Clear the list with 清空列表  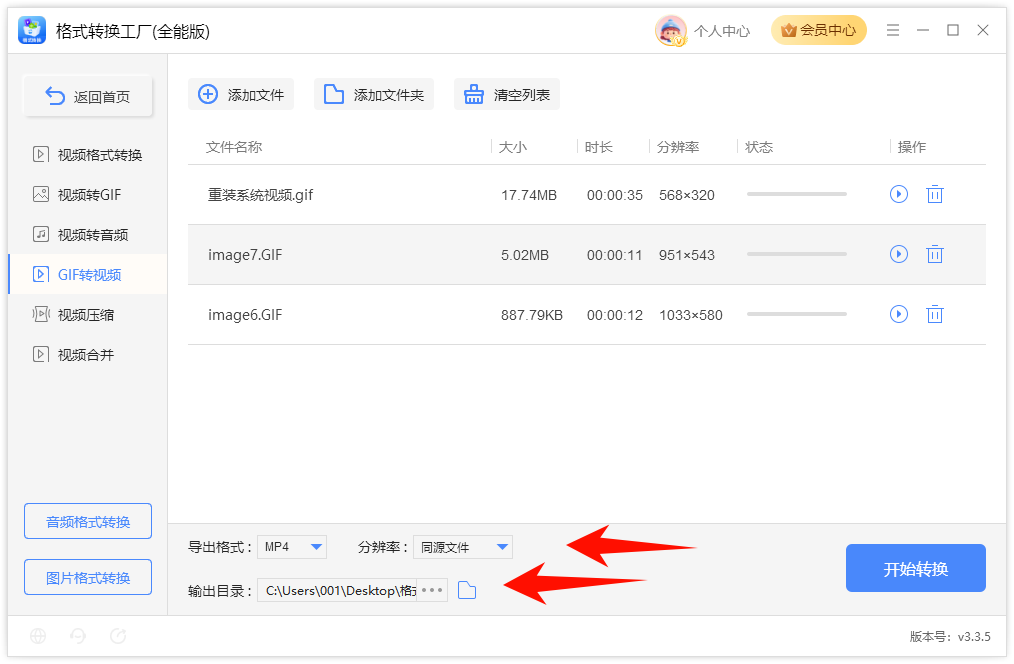[506, 94]
